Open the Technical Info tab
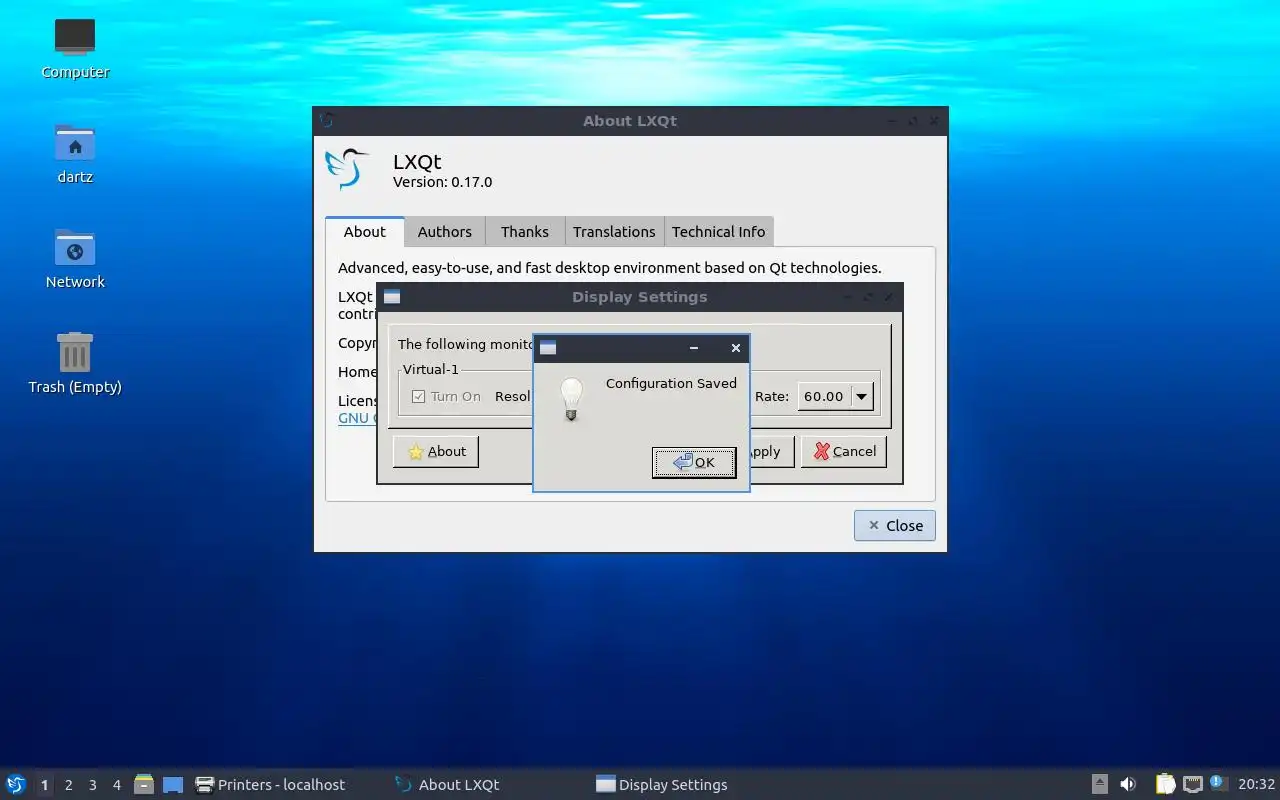 tap(718, 231)
